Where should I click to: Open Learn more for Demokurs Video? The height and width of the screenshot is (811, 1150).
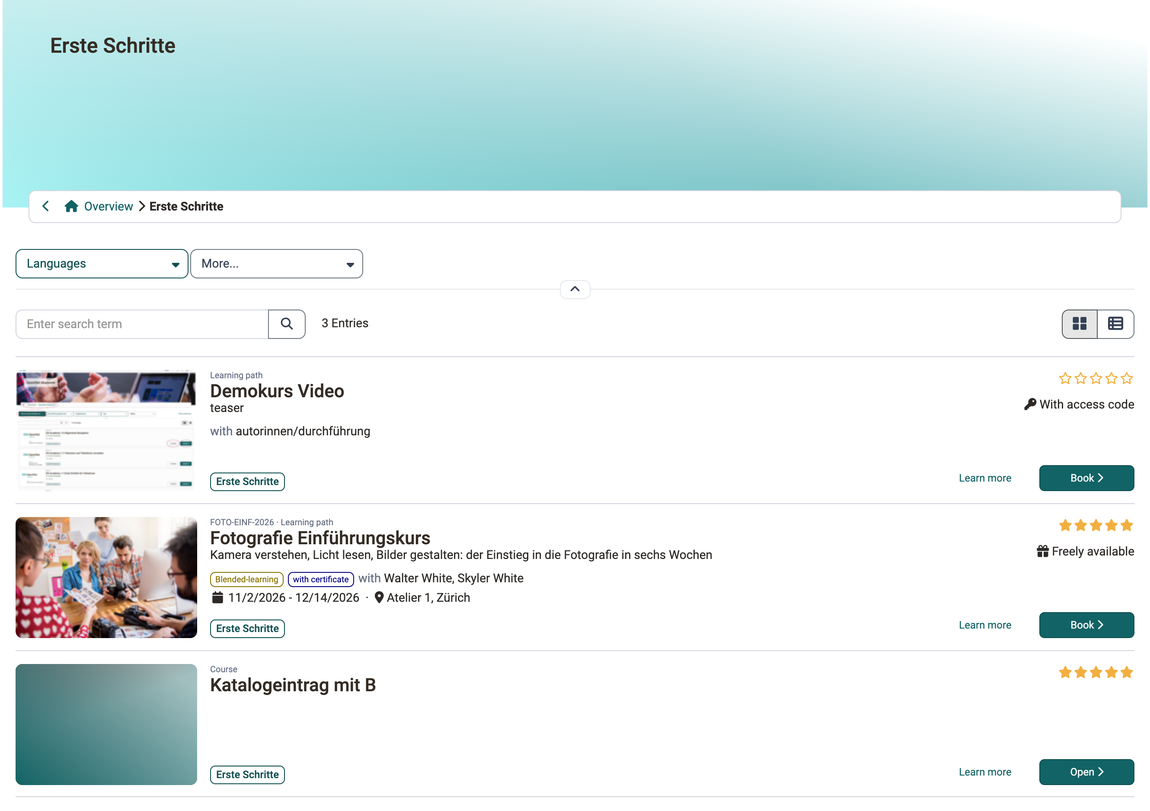click(985, 478)
